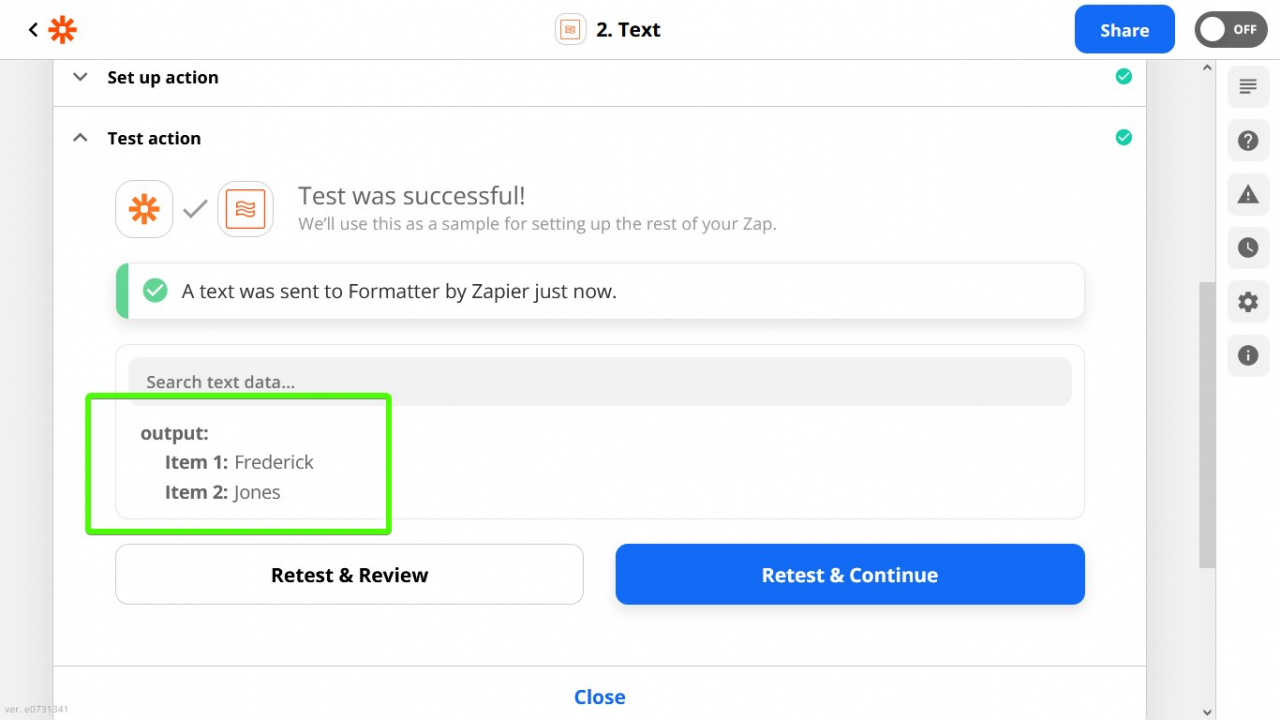The height and width of the screenshot is (720, 1280).
Task: Click the Close link at the bottom
Action: coord(600,697)
